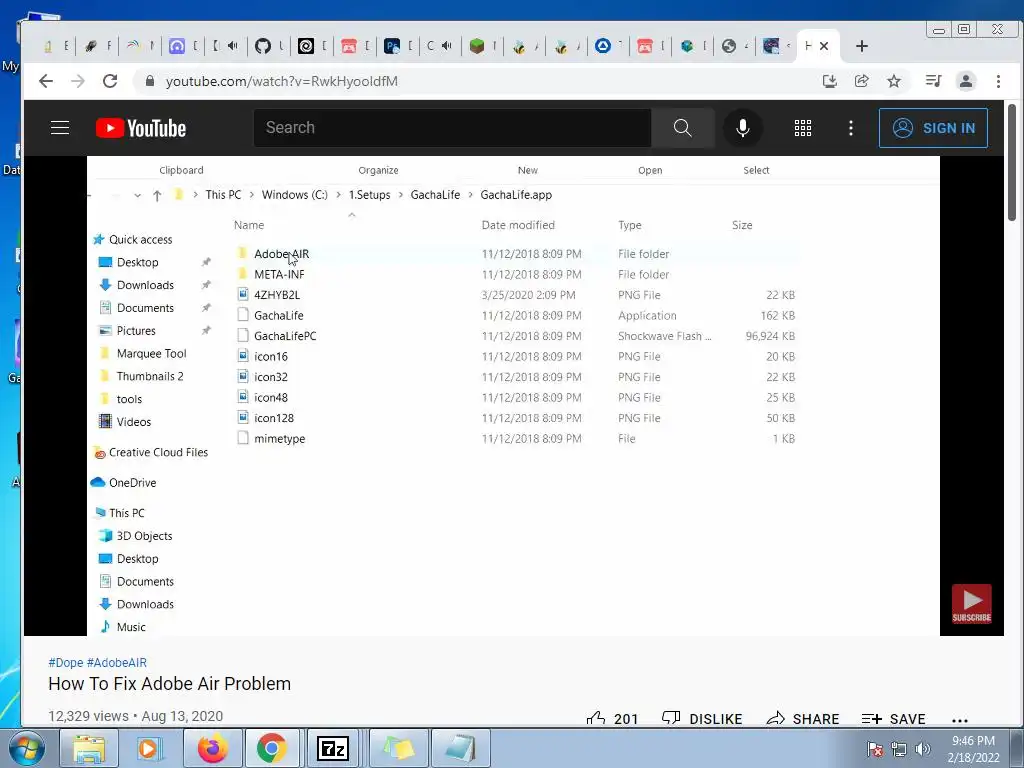Image resolution: width=1024 pixels, height=768 pixels.
Task: Open Windows Explorer from taskbar
Action: (88, 748)
